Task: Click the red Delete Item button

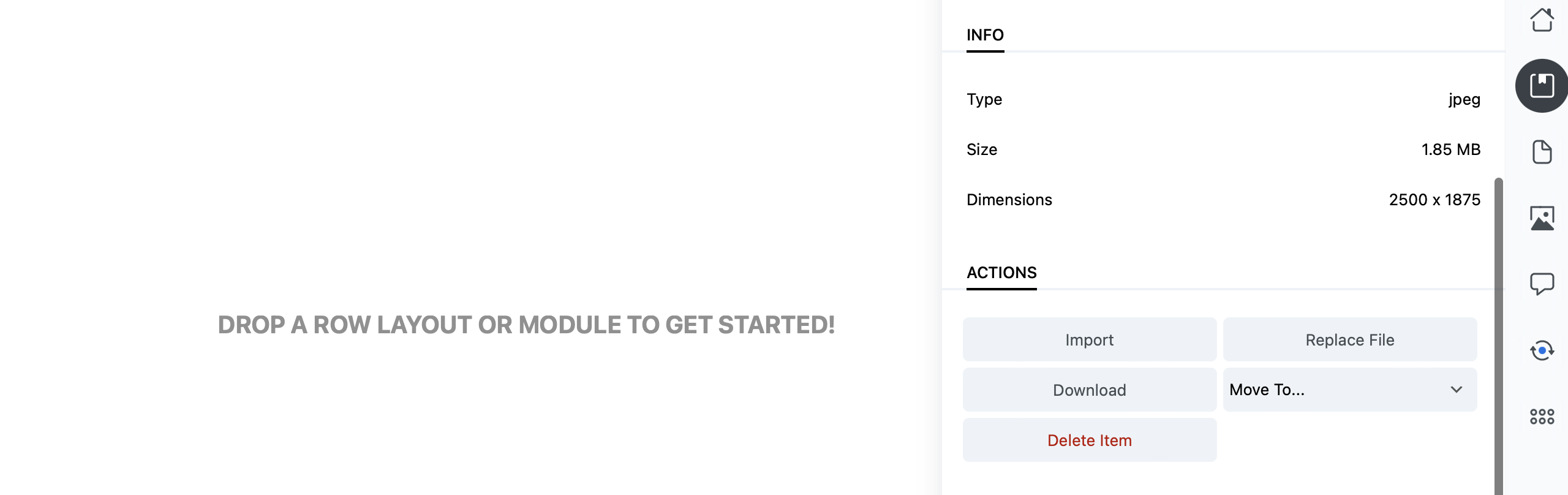Action: point(1089,440)
